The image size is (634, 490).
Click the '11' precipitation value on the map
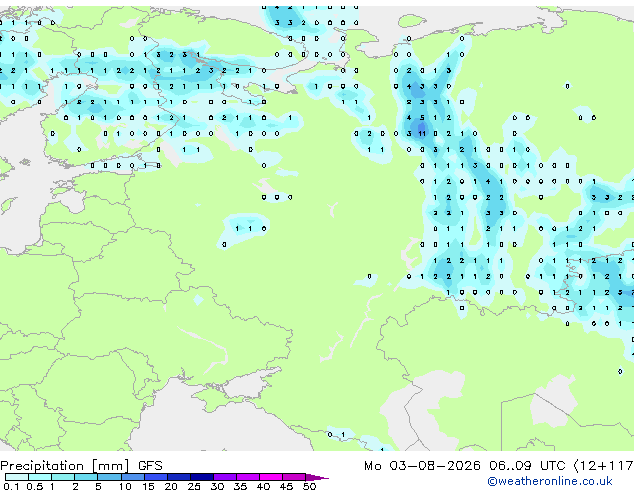click(422, 133)
